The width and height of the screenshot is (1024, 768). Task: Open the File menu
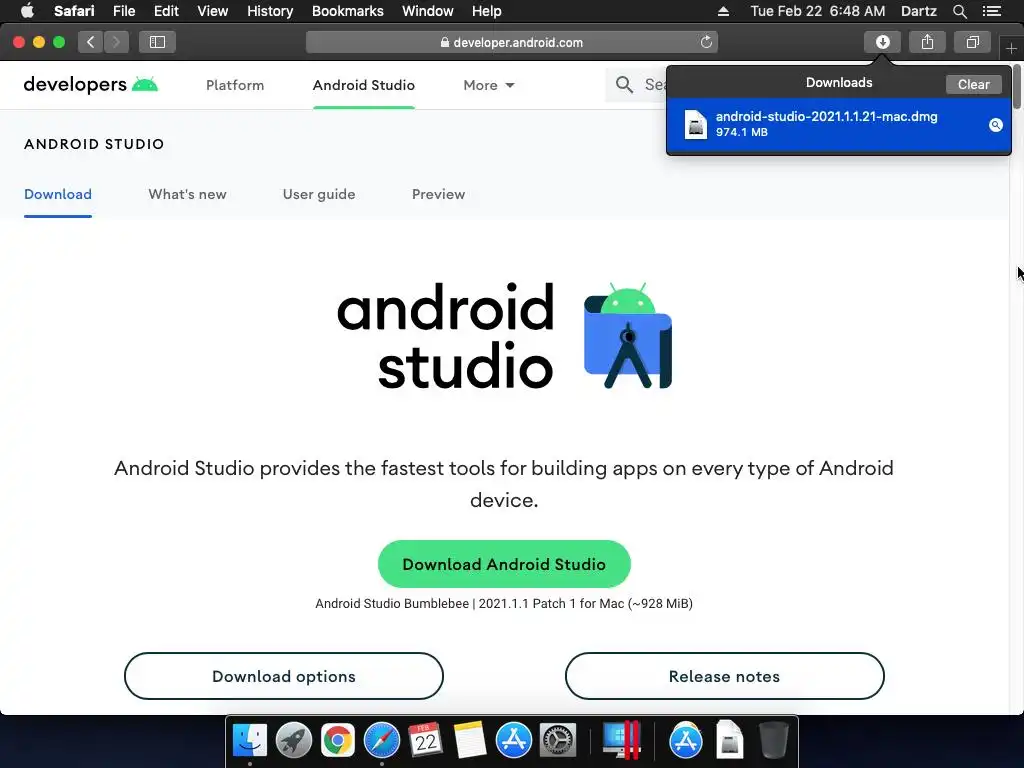point(123,11)
